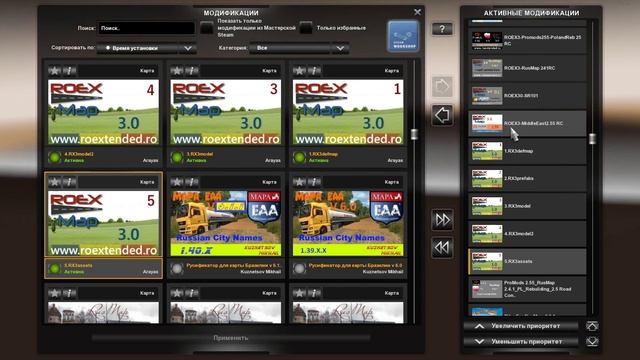Toggle green active indicator of 5.RX3assets card
The width and height of the screenshot is (640, 360).
(54, 268)
